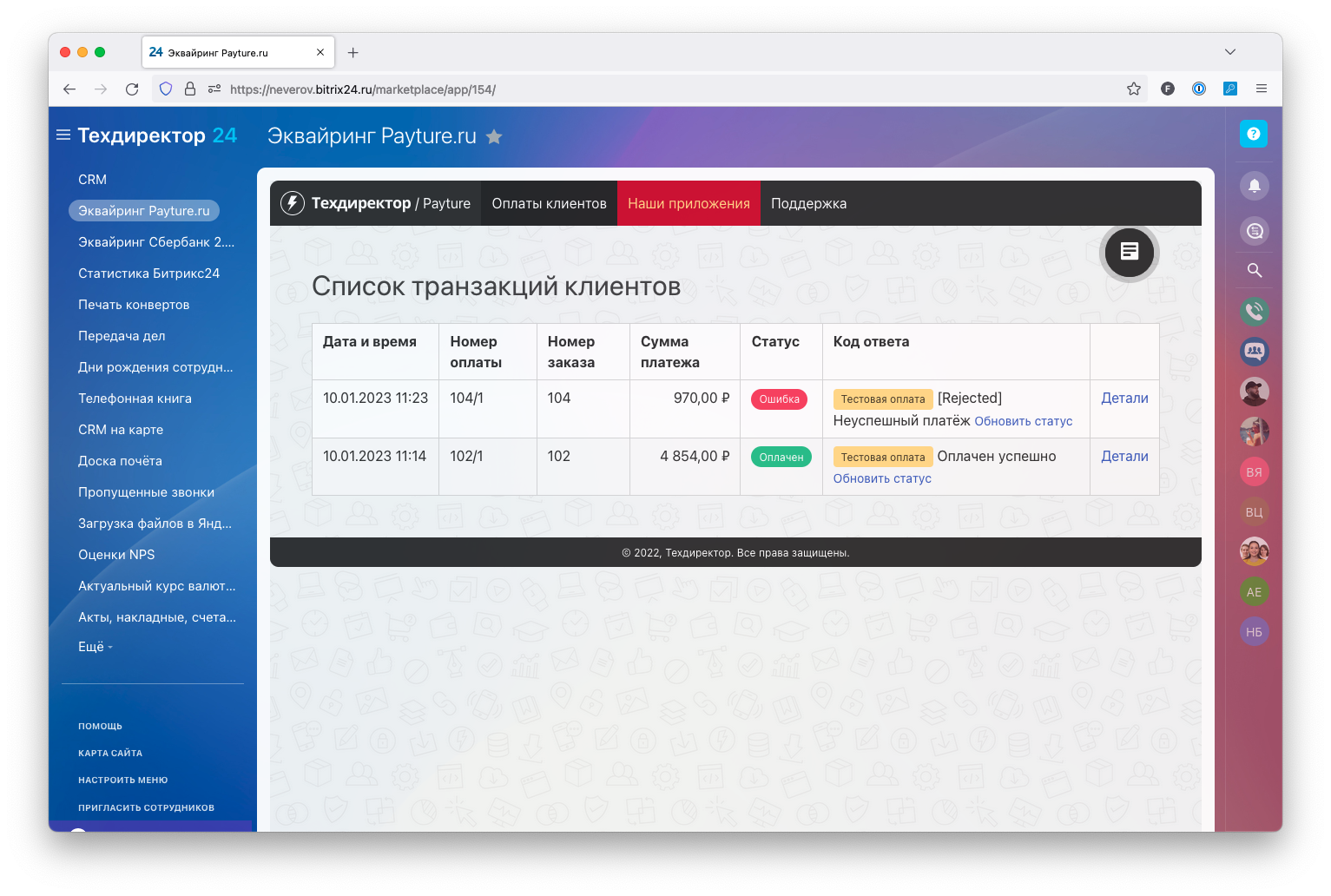The width and height of the screenshot is (1331, 896).
Task: Click the blue key extension icon
Action: pos(1230,89)
